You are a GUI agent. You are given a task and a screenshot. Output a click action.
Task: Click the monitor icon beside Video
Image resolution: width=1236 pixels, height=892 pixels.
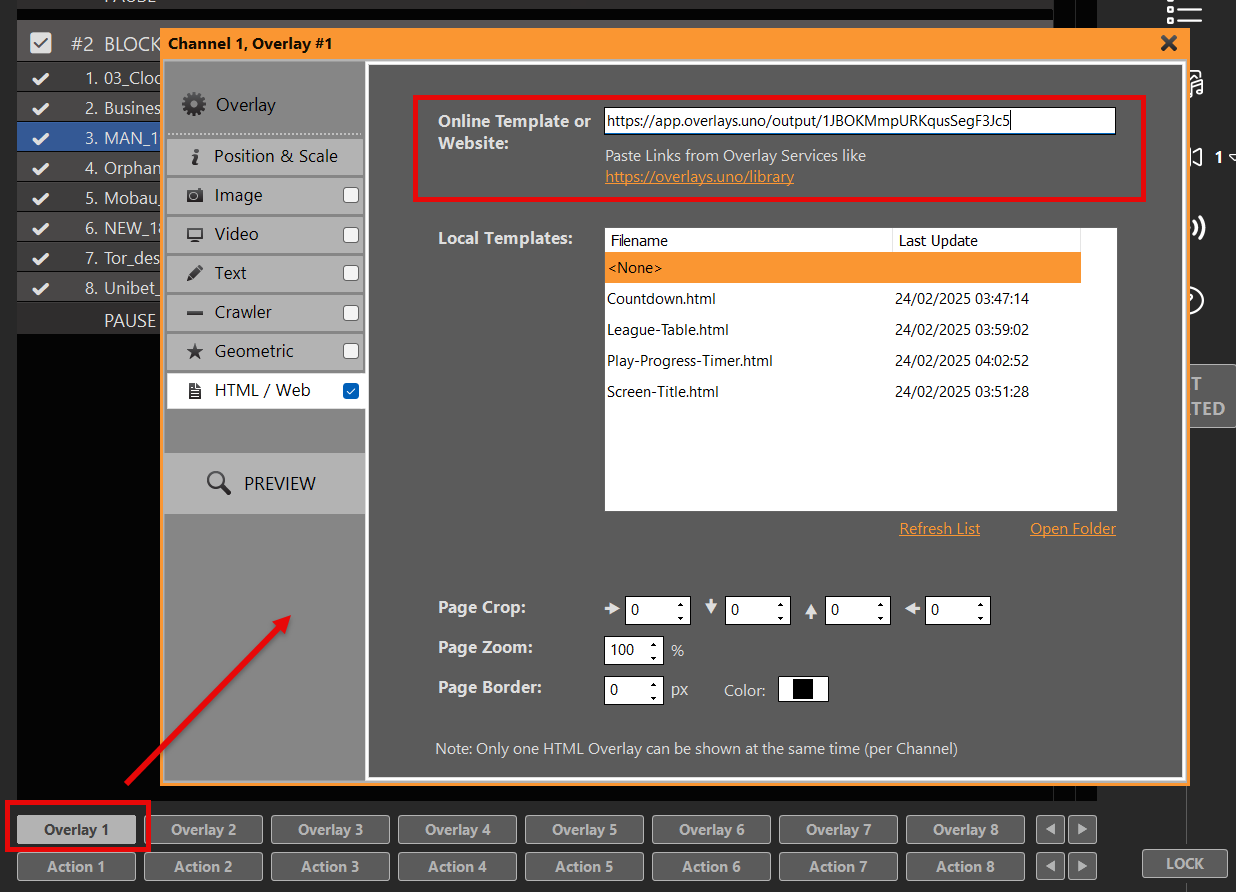(195, 235)
